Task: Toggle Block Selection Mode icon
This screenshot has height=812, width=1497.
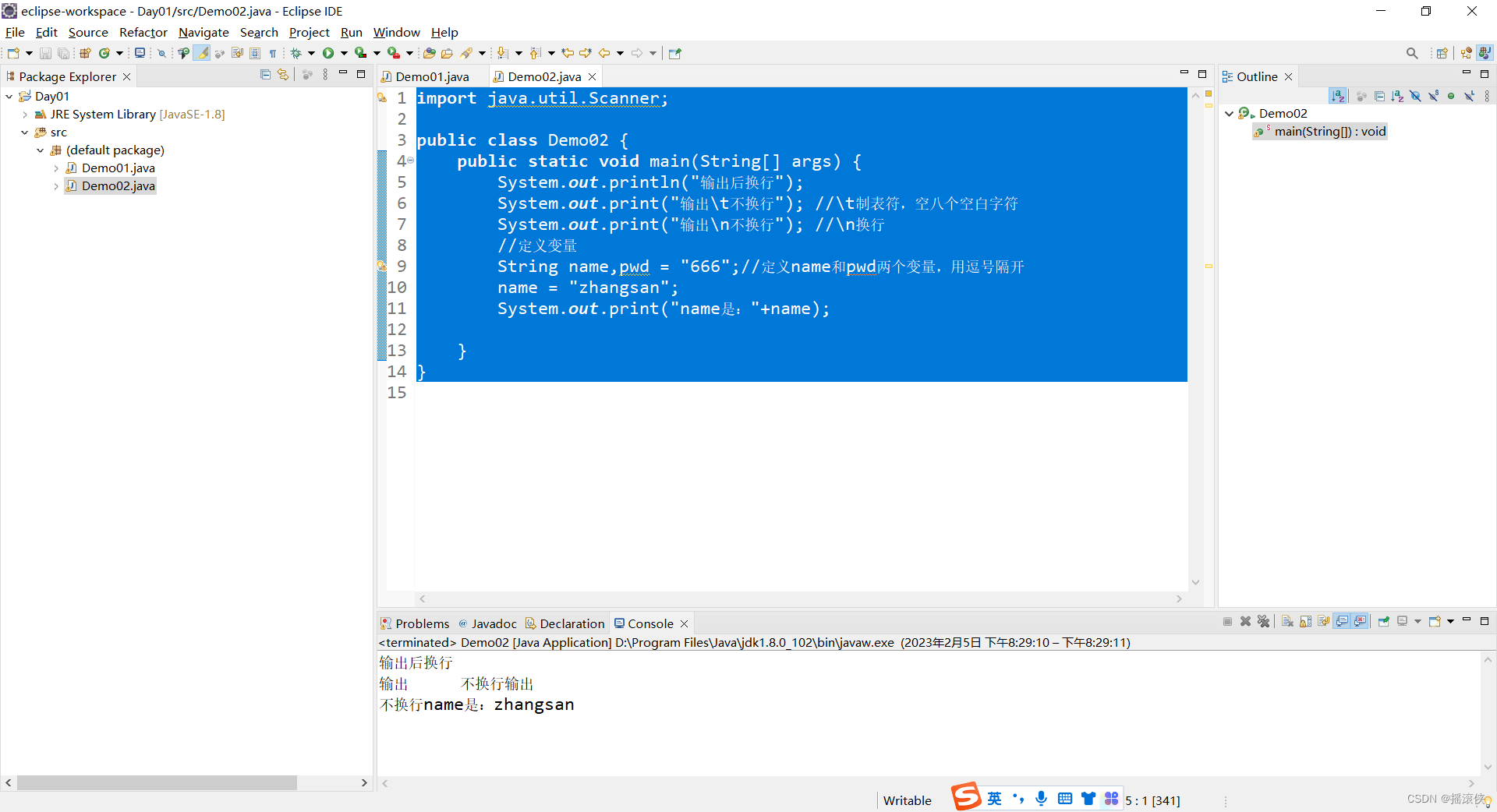Action: [x=255, y=53]
